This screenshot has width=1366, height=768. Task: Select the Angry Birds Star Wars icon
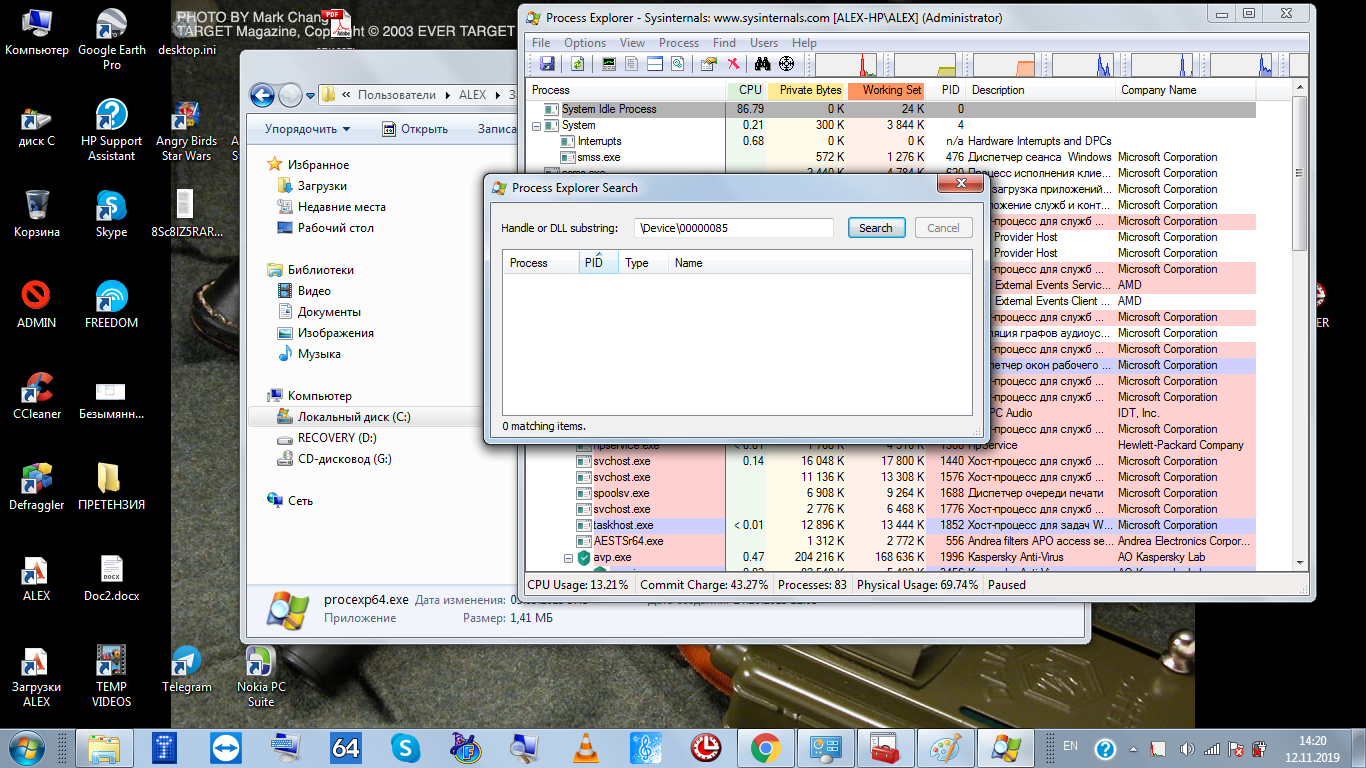coord(186,131)
